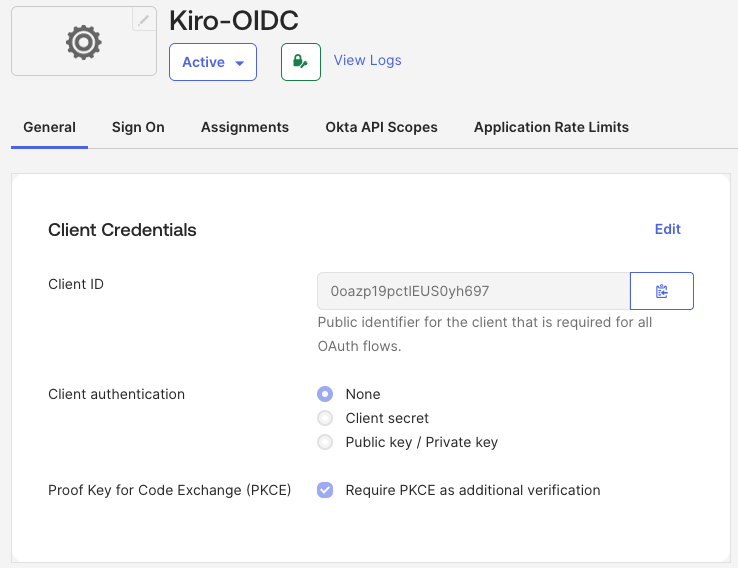Open the Active status dropdown
The image size is (738, 568).
coord(213,62)
